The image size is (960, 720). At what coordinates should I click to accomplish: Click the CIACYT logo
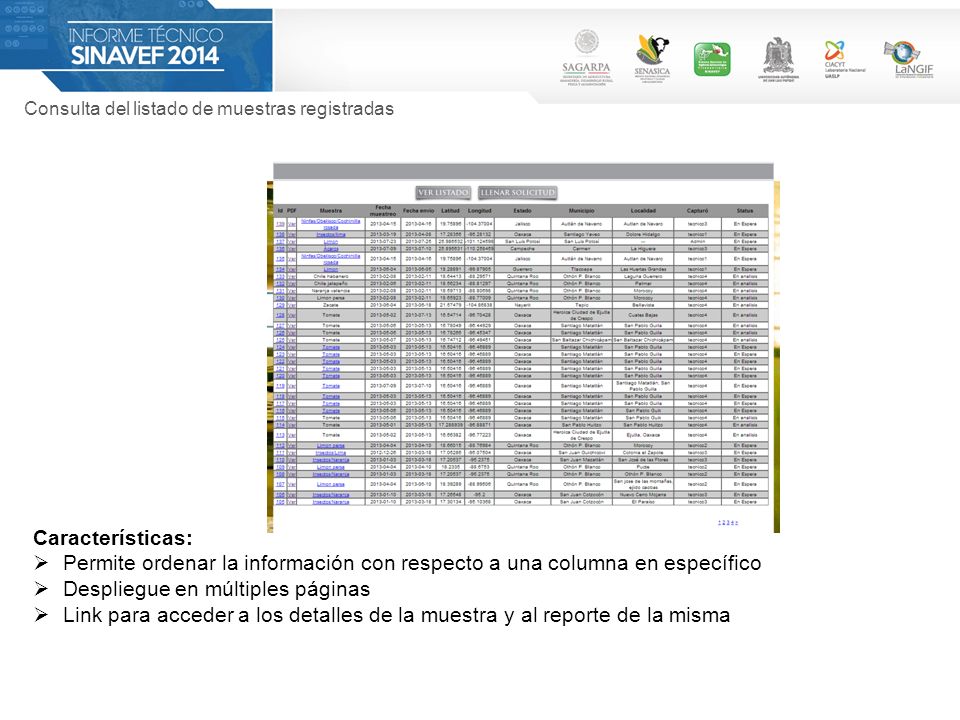click(x=844, y=58)
